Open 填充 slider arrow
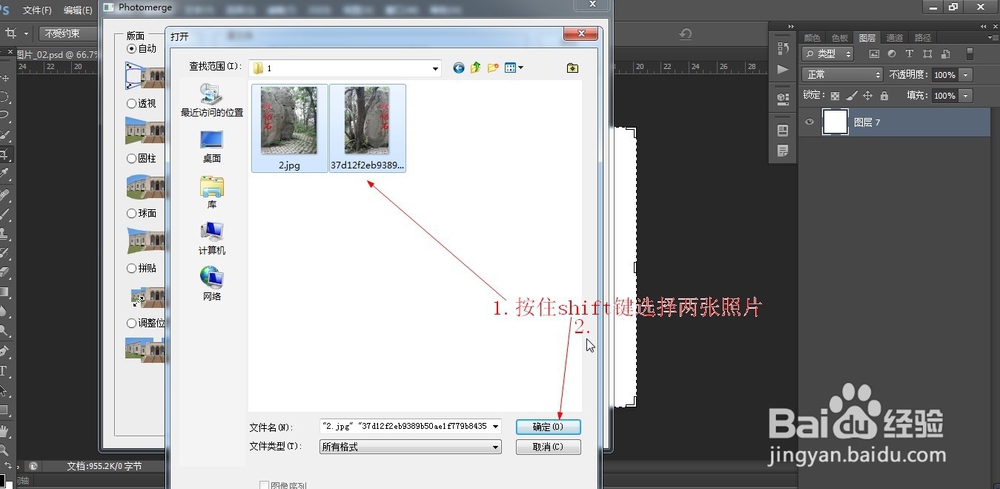1000x489 pixels. (966, 96)
